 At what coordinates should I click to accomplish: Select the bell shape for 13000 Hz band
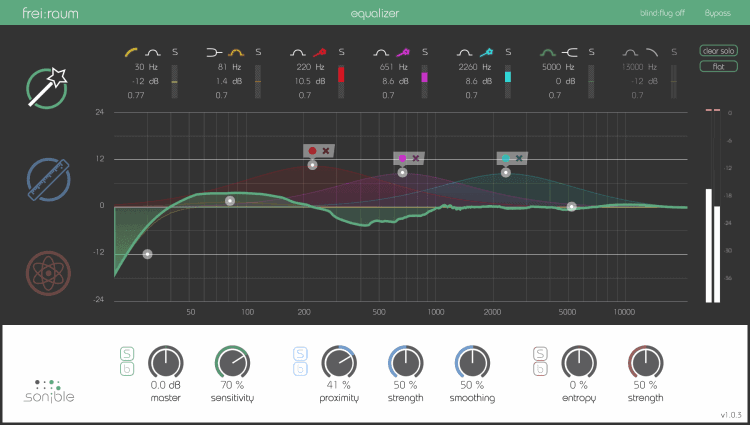pyautogui.click(x=630, y=52)
